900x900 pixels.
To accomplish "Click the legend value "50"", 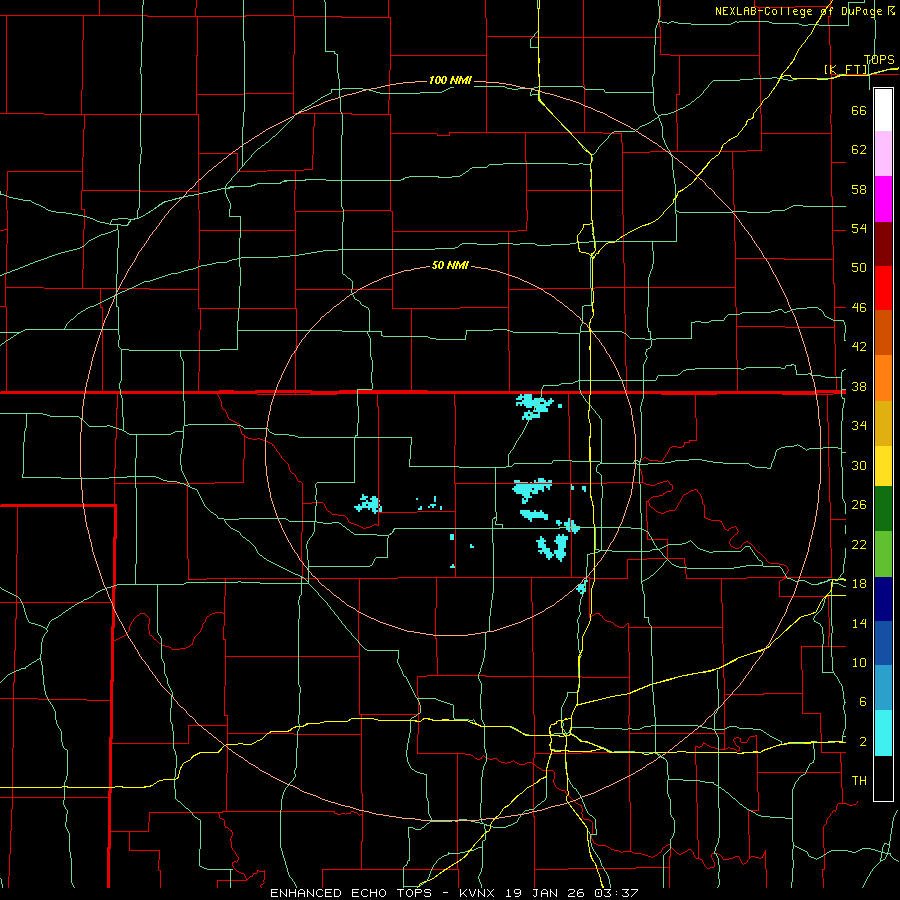I will click(859, 267).
